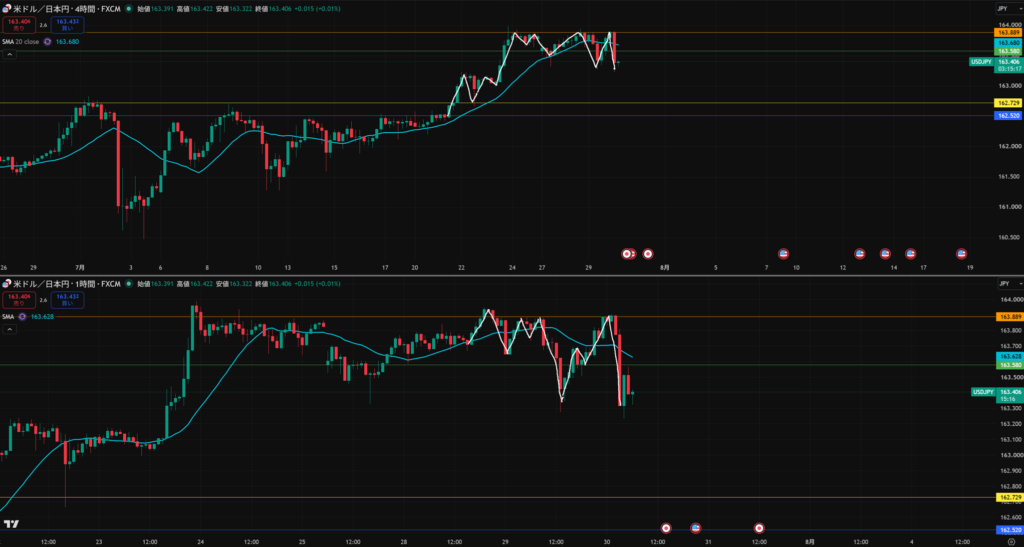Viewport: 1024px width, 547px height.
Task: Click current price 163.406 with 03:15:17 countdown
Action: pyautogui.click(x=1010, y=65)
